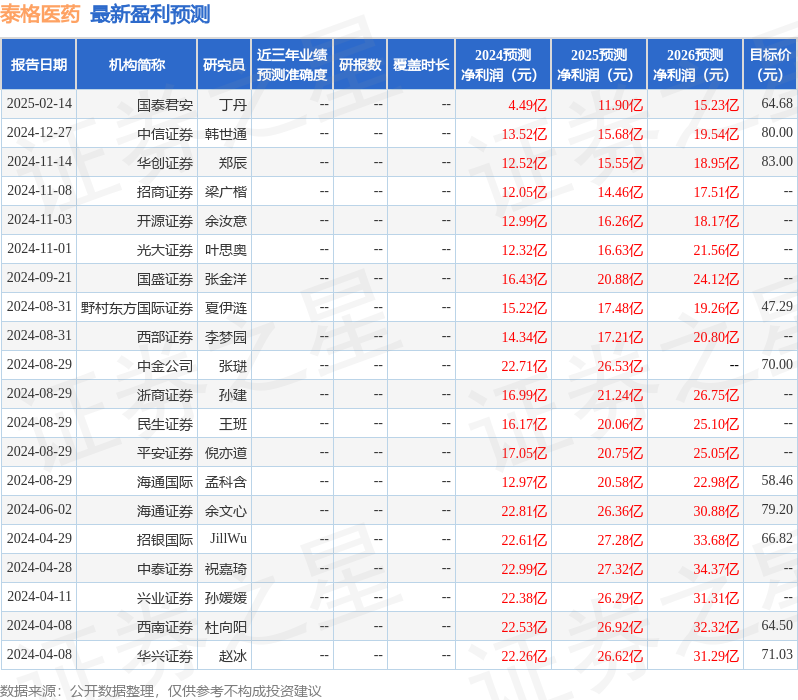The width and height of the screenshot is (798, 700).
Task: Click the institution 国盛证券
Action: (165, 279)
